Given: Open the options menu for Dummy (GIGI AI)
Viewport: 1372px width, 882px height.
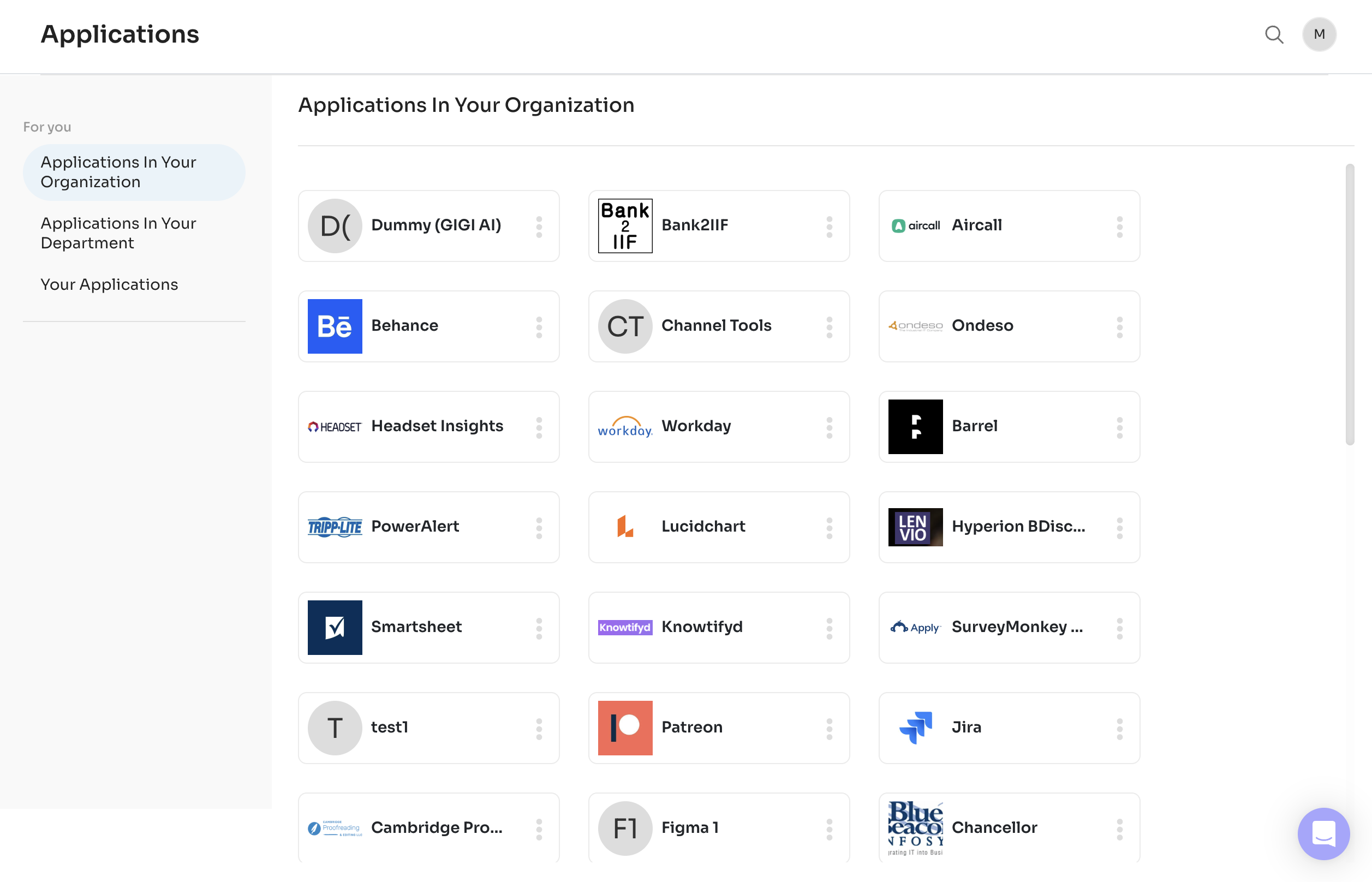Looking at the screenshot, I should pyautogui.click(x=539, y=227).
